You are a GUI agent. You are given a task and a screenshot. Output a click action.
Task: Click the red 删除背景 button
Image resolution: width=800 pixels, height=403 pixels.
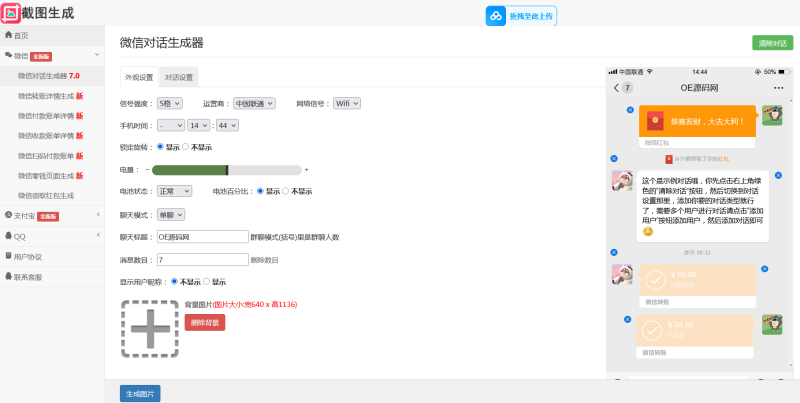tap(205, 322)
